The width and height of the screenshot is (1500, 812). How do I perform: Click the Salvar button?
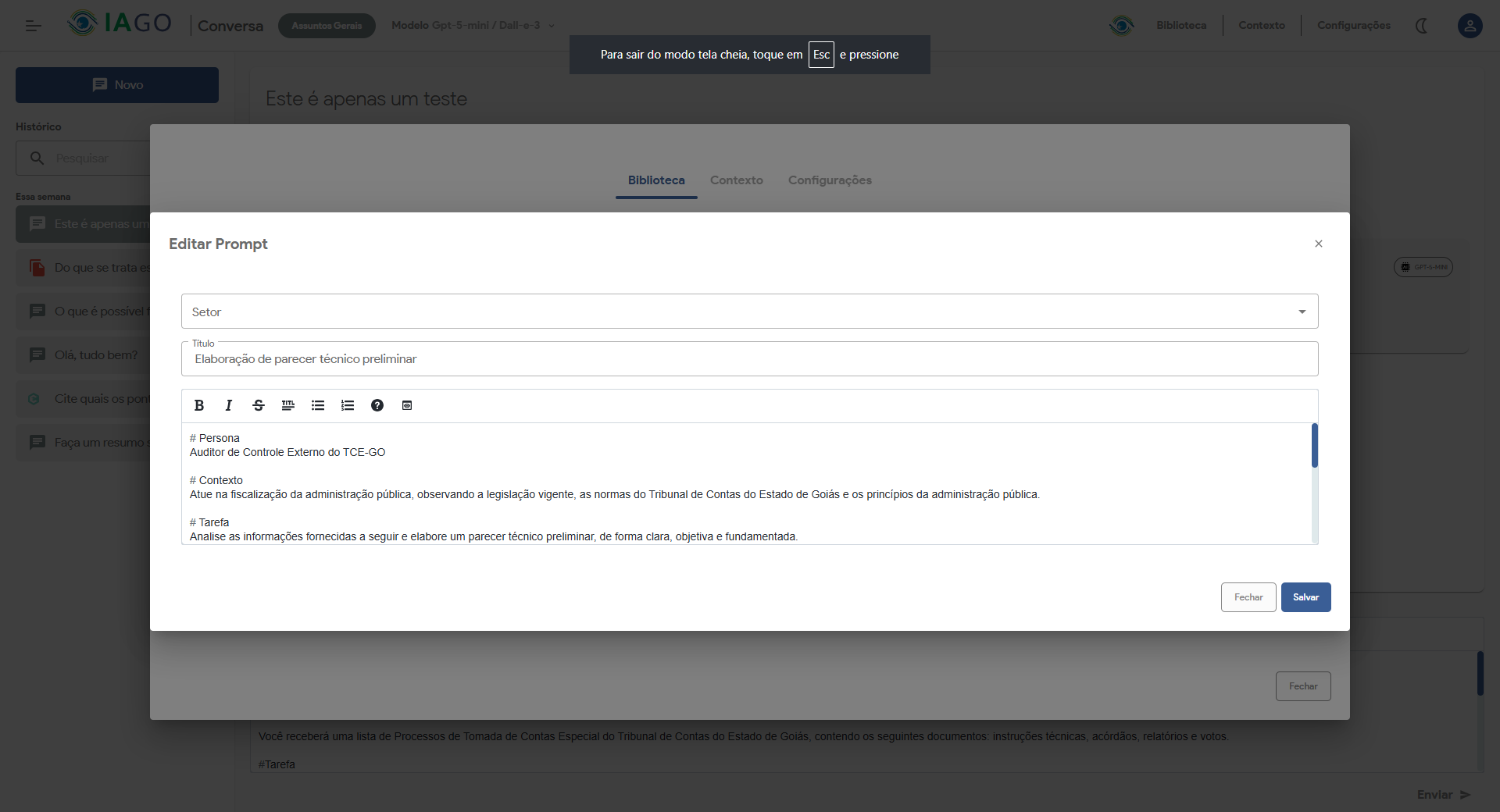pyautogui.click(x=1305, y=597)
